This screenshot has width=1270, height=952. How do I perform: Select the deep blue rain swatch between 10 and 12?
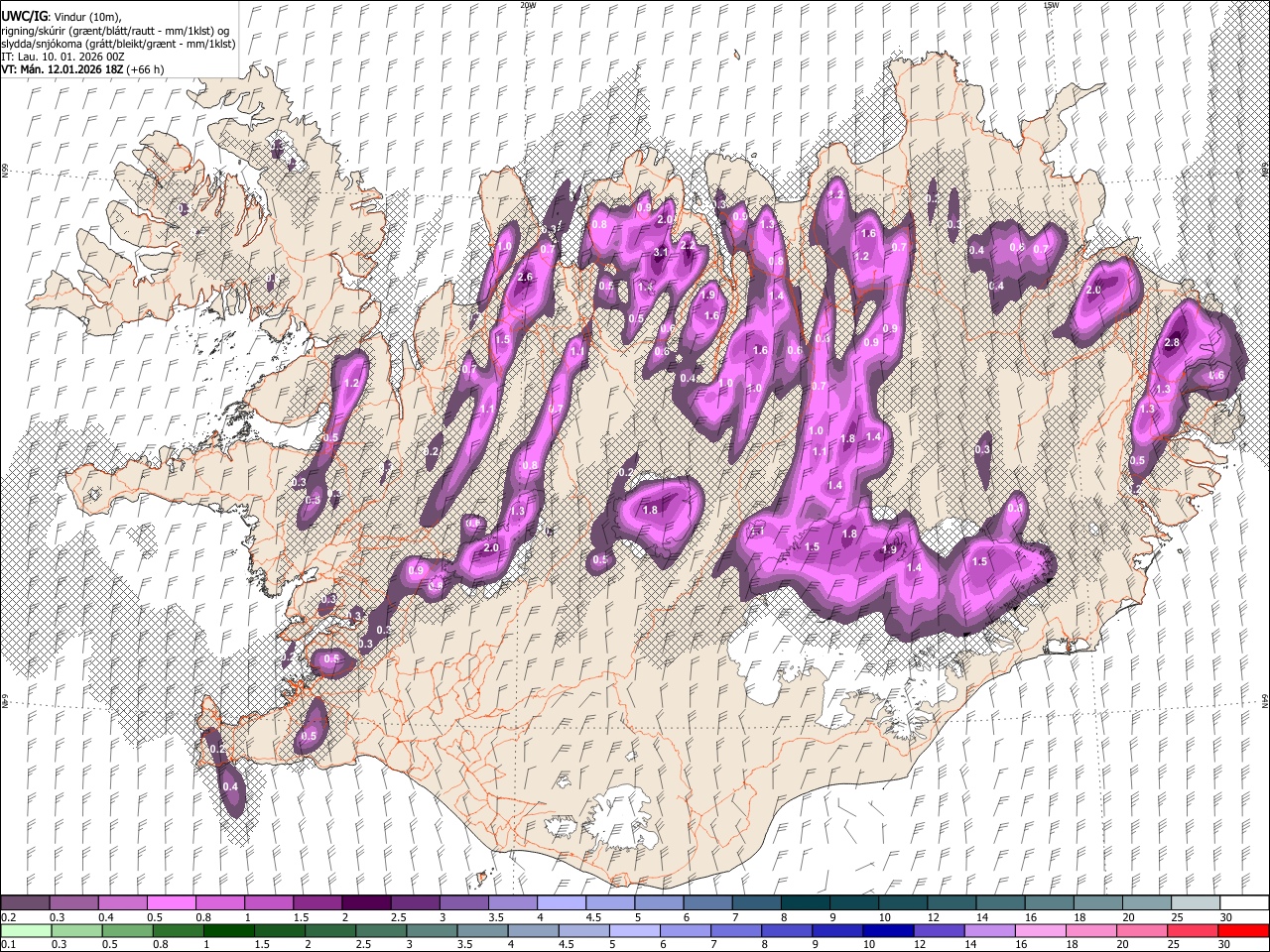click(x=888, y=930)
